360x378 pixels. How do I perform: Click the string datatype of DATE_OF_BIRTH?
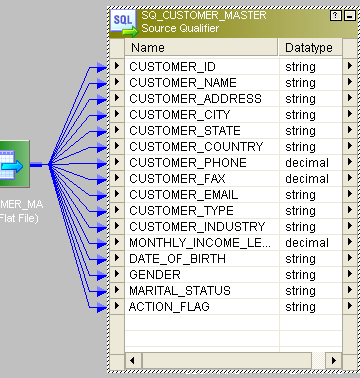(x=300, y=259)
